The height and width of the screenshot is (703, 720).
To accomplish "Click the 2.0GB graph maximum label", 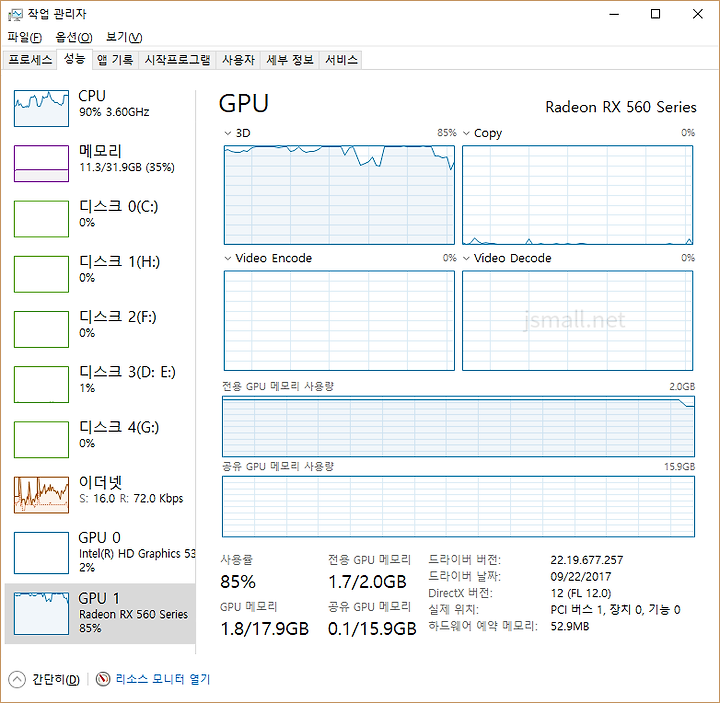I will click(x=682, y=387).
